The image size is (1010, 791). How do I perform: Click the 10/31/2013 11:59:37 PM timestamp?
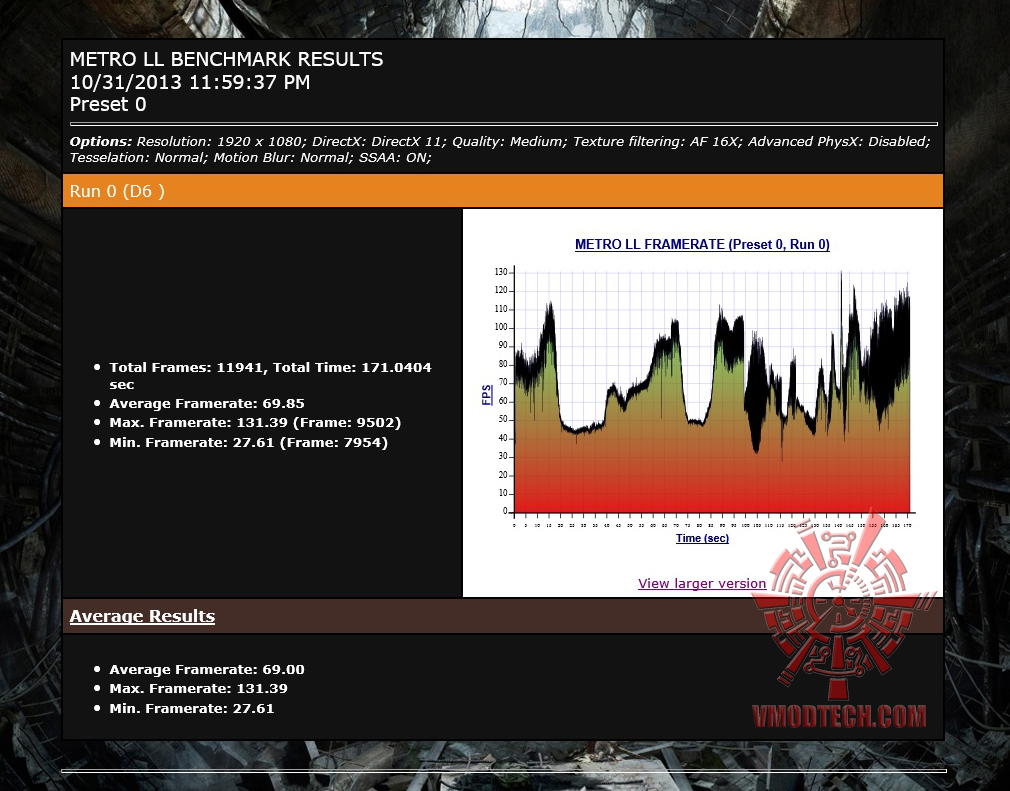190,82
